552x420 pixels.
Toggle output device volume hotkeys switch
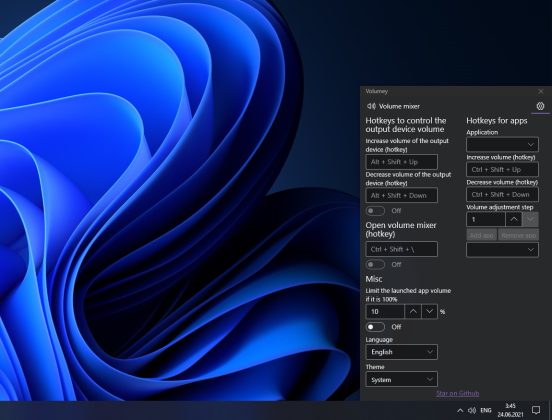pos(375,211)
